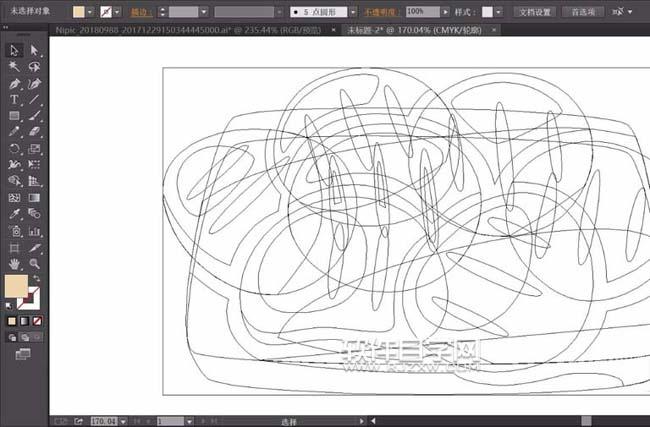Set paint mode to None
This screenshot has height=427, width=650.
click(x=37, y=321)
